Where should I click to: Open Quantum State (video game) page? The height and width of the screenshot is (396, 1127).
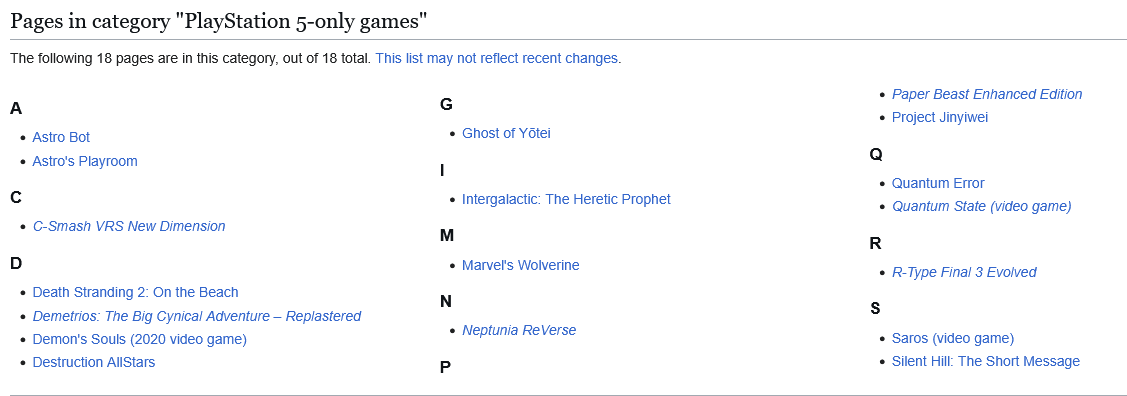(x=982, y=206)
